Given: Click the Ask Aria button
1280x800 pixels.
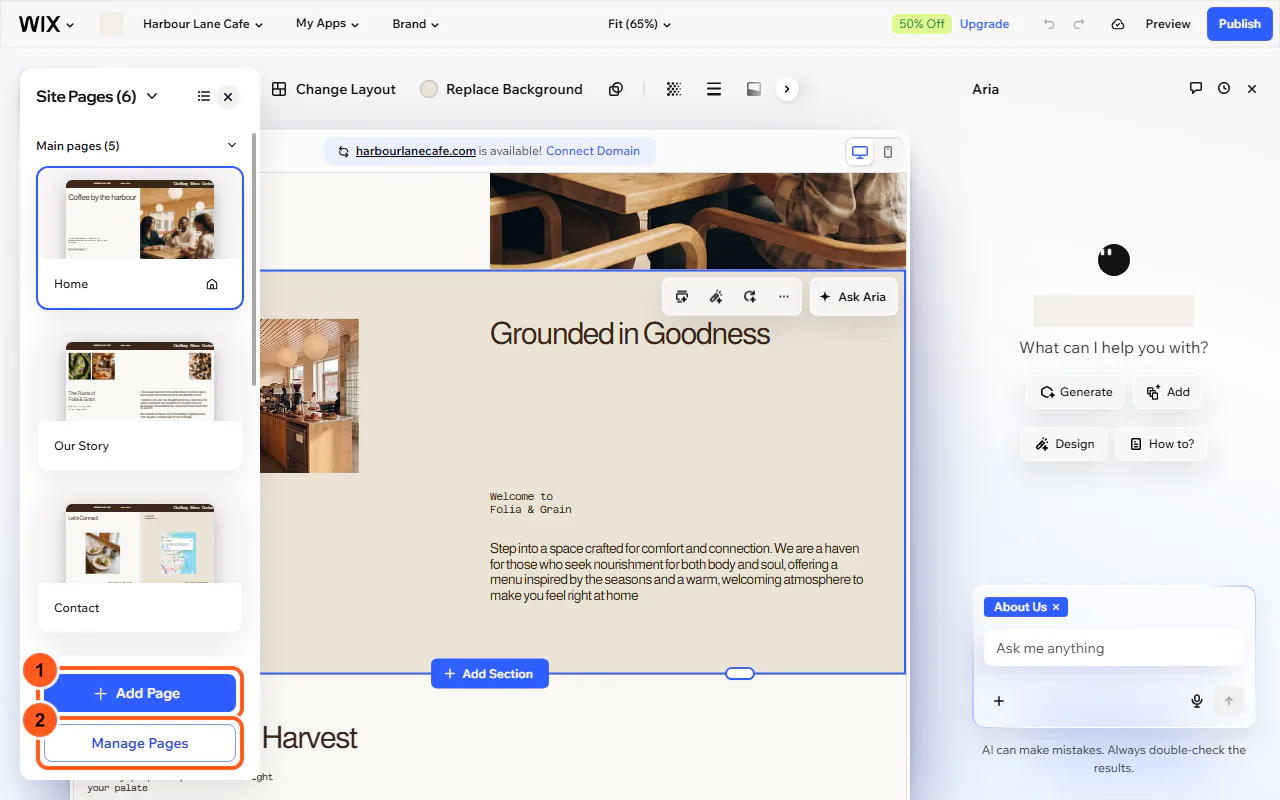Looking at the screenshot, I should pyautogui.click(x=853, y=297).
